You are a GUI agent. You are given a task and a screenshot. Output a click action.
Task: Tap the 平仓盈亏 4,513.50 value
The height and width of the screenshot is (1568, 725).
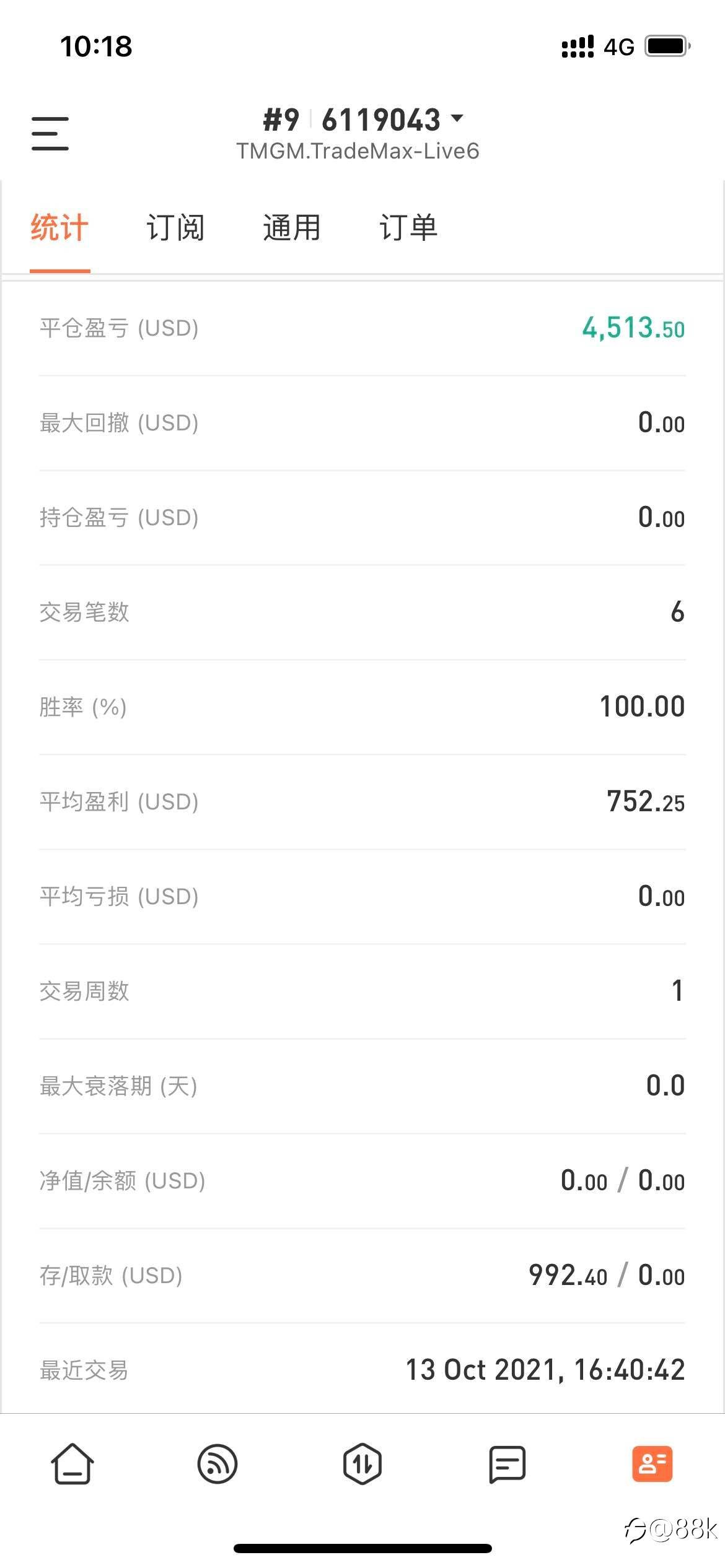633,328
